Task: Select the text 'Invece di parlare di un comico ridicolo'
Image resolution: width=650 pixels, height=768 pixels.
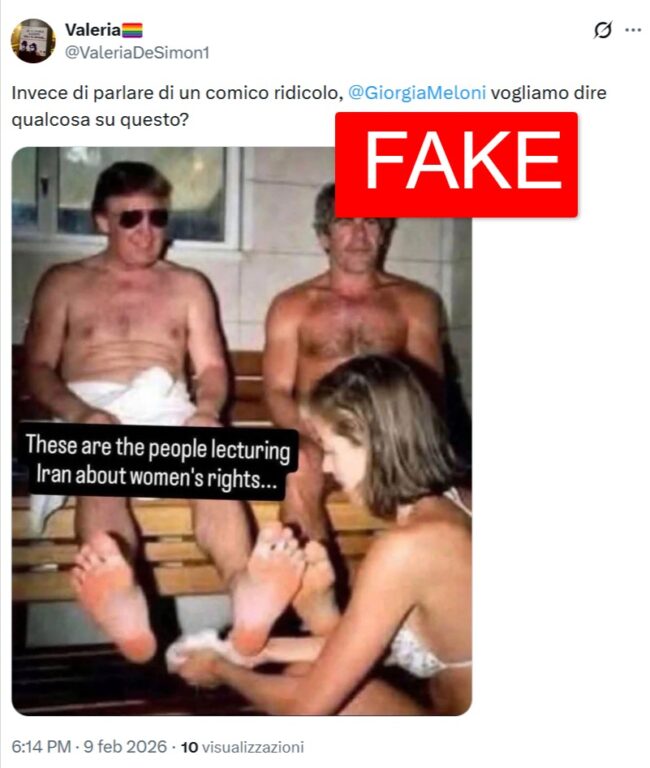Action: pyautogui.click(x=175, y=93)
